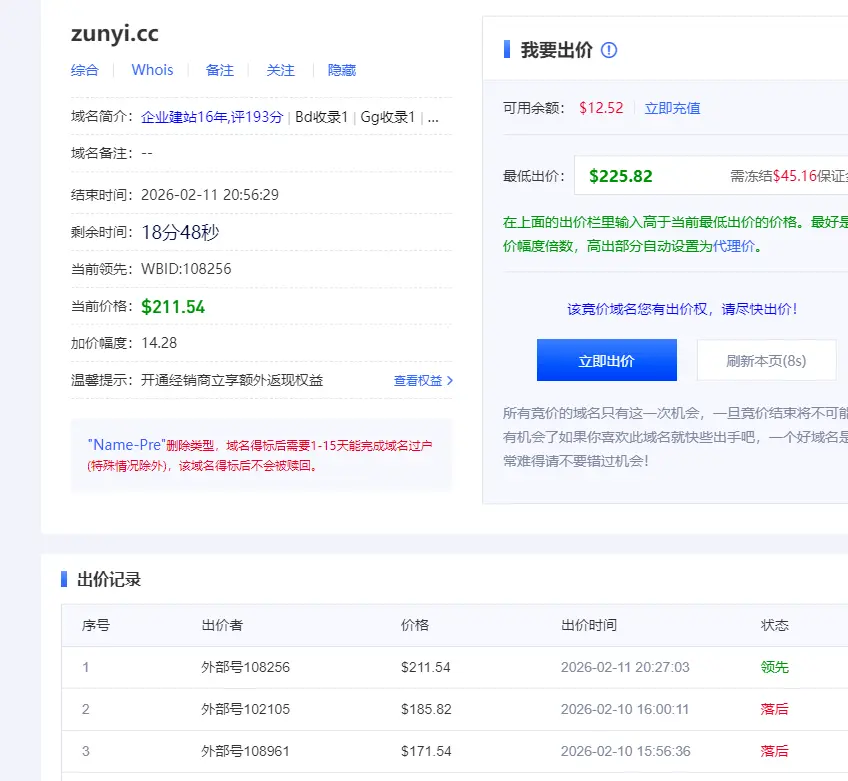Click the 刷新本页 button

766,361
